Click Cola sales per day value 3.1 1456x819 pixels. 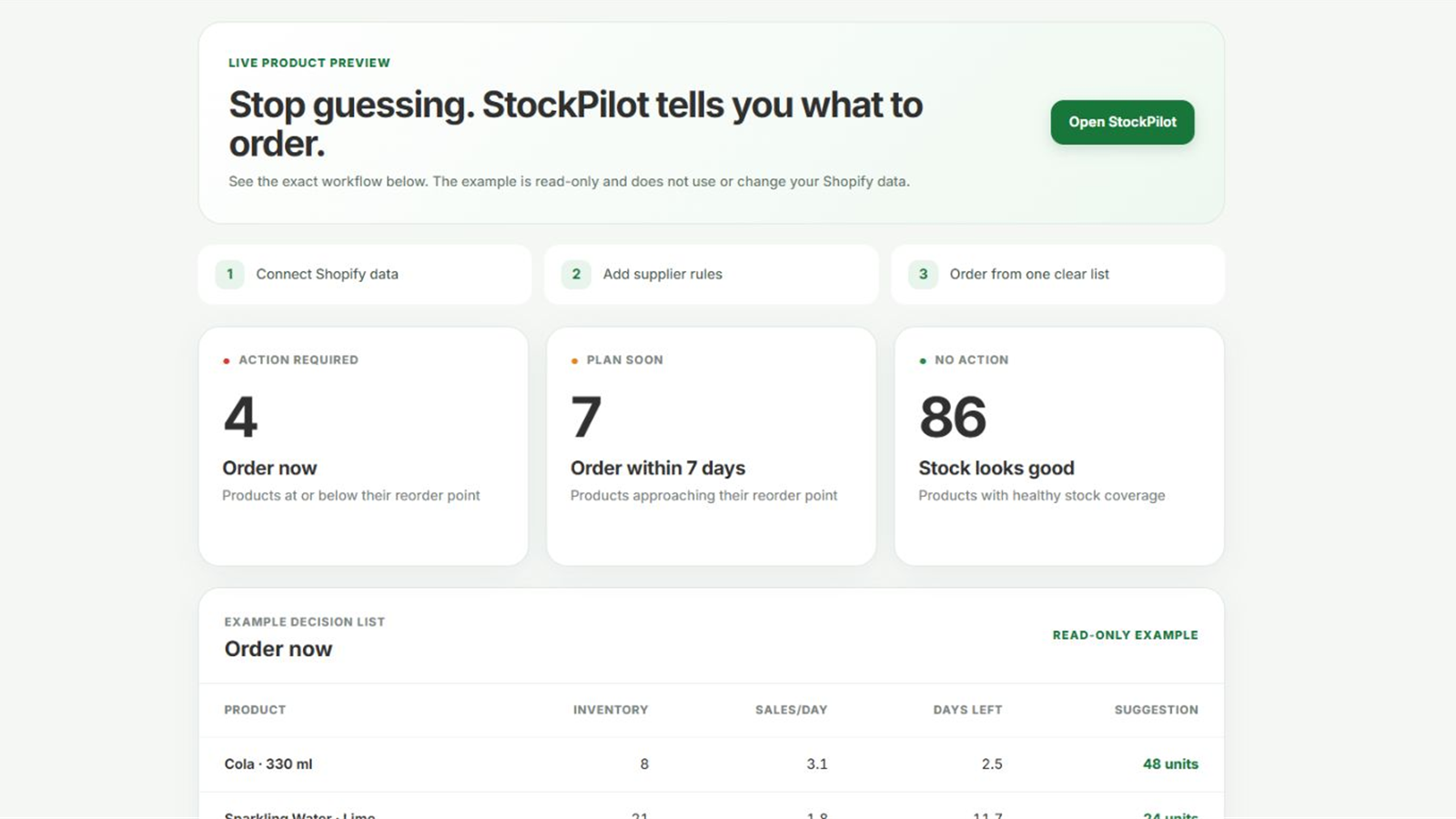pos(817,764)
